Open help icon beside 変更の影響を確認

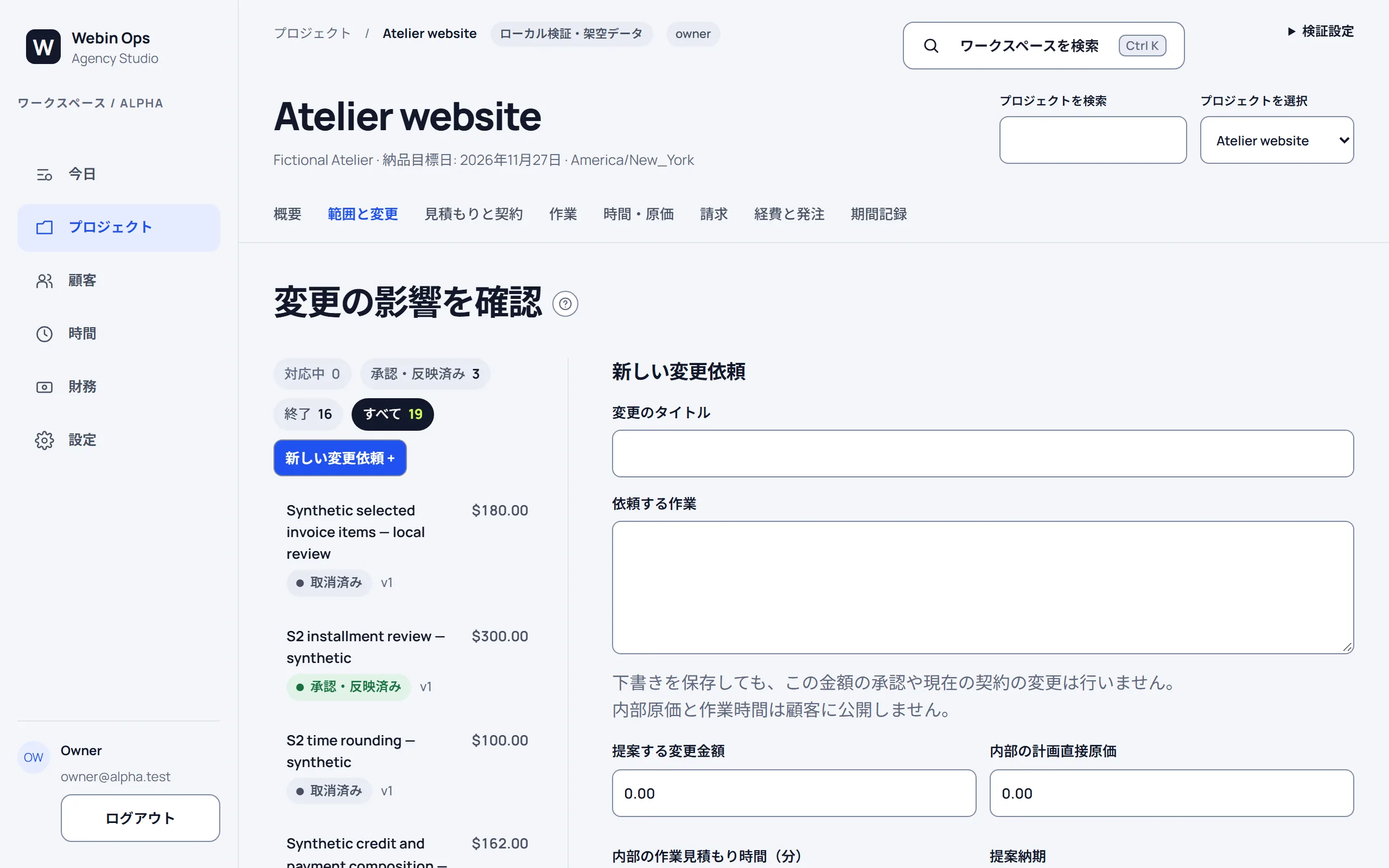point(565,304)
